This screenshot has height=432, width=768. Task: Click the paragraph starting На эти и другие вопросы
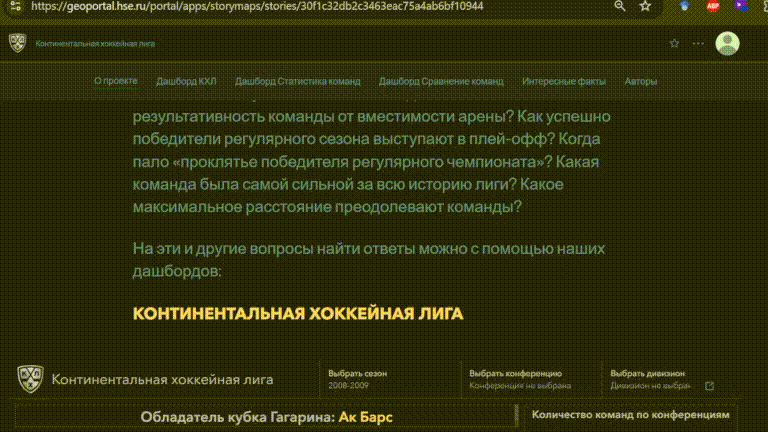369,260
